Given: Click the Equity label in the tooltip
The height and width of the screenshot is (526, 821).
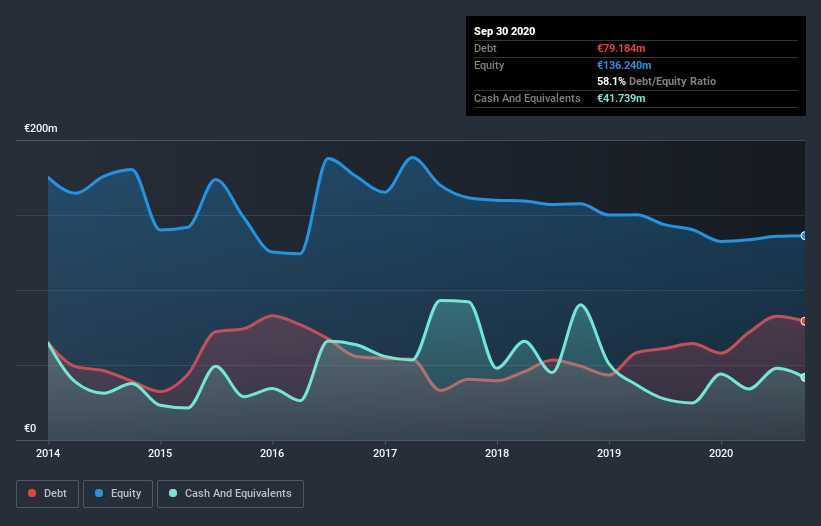Looking at the screenshot, I should (x=489, y=65).
